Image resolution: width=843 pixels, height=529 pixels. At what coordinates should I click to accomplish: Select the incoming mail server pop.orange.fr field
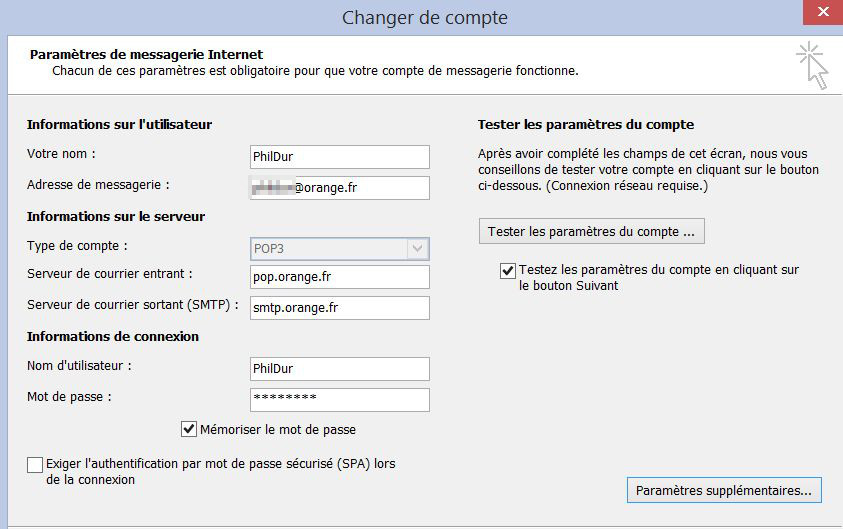pyautogui.click(x=340, y=277)
